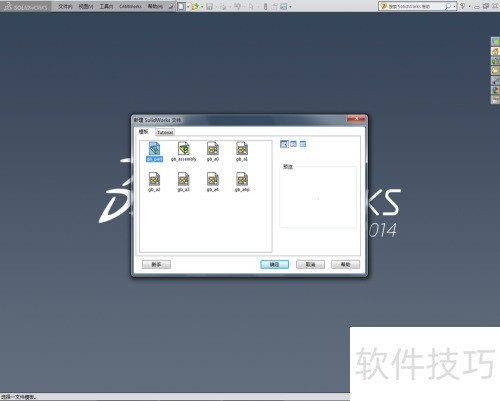Expand the Help flyout dropdown arrow
This screenshot has height=401, width=500.
pos(469,6)
